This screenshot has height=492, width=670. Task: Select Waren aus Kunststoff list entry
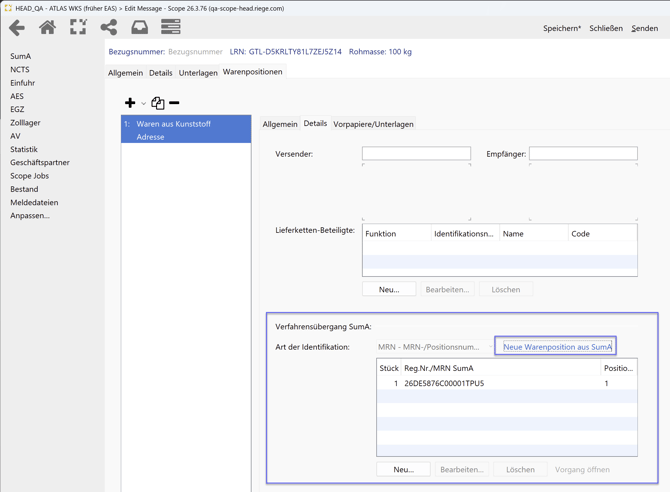[186, 124]
